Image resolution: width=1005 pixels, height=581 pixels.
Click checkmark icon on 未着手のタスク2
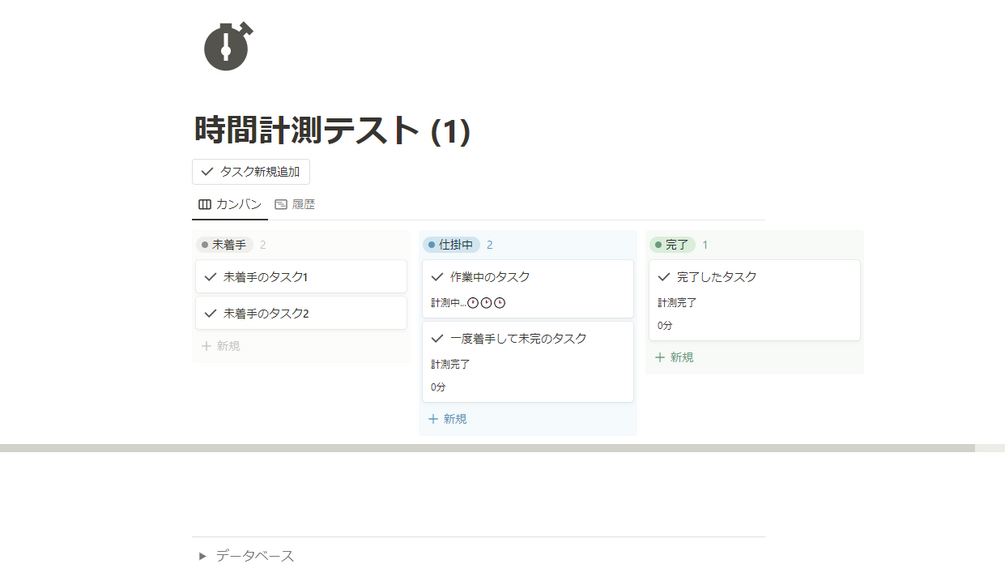[x=210, y=314]
